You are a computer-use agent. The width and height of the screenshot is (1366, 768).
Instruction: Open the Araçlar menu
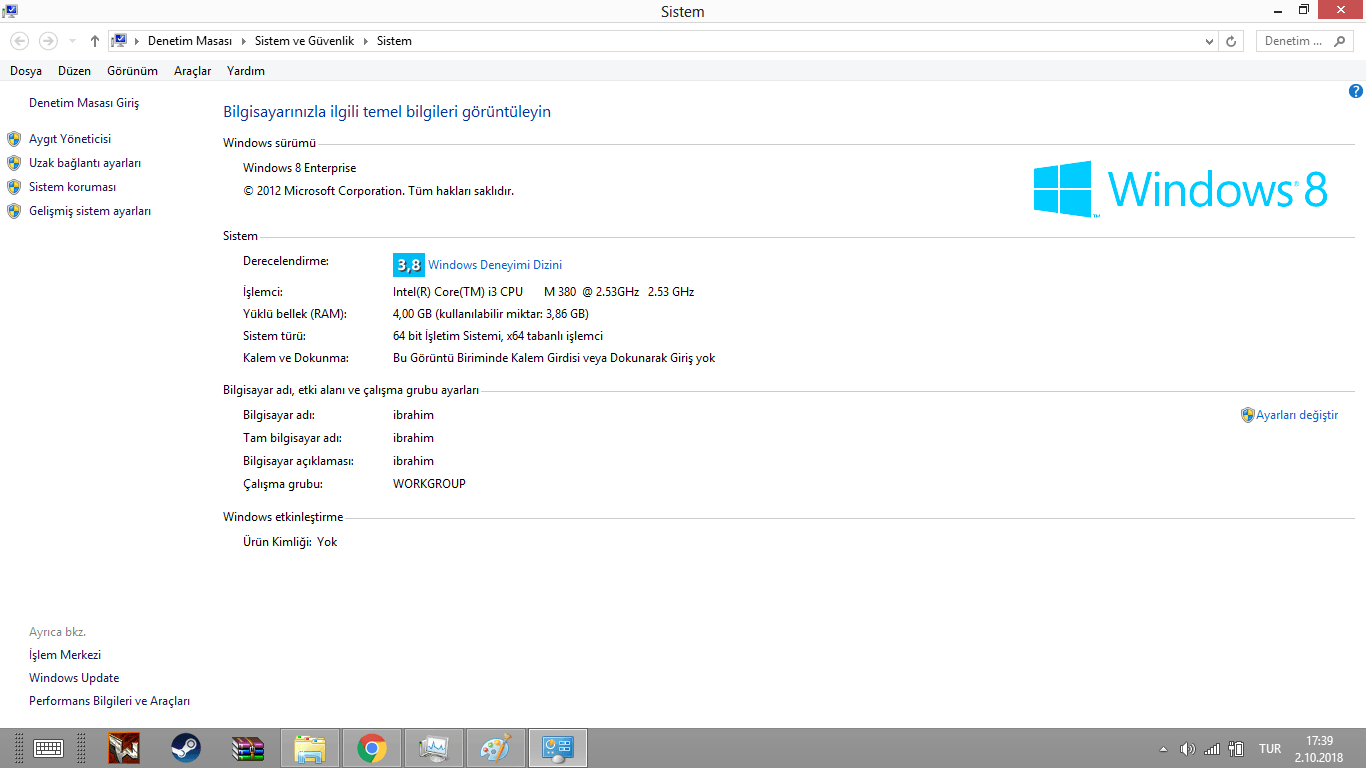point(193,71)
